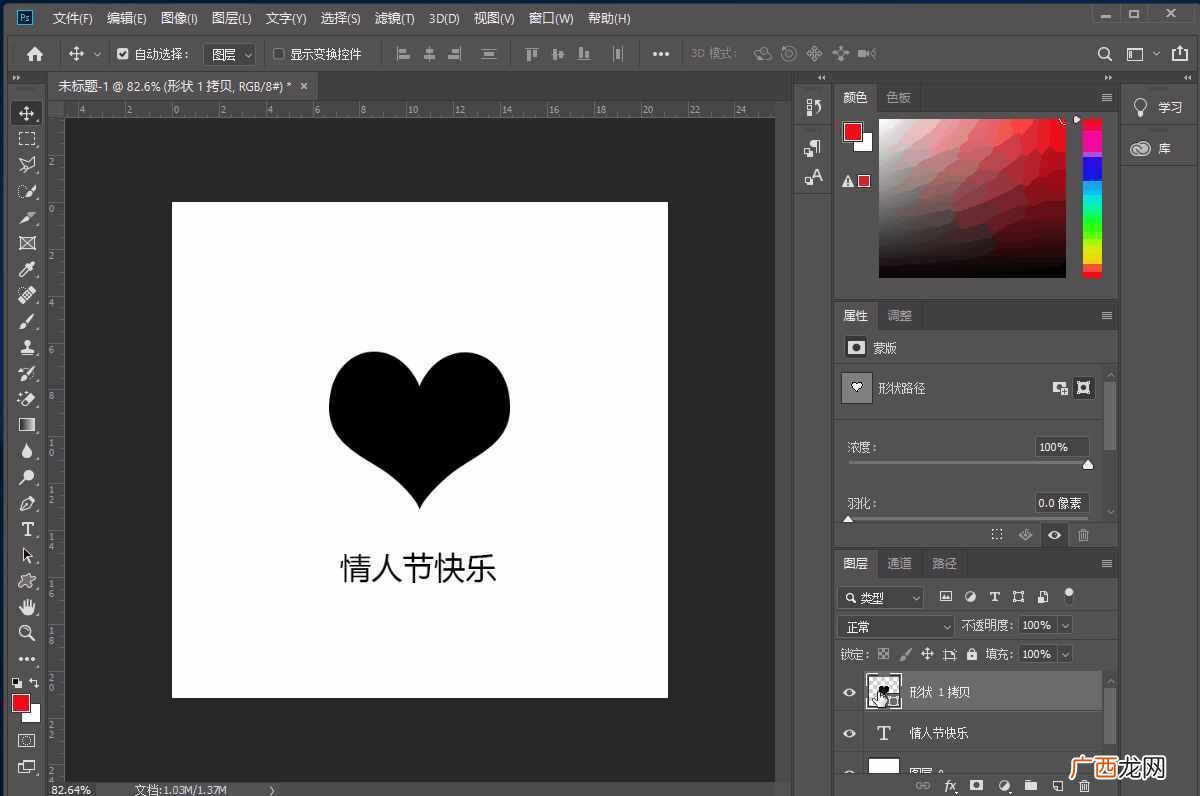The height and width of the screenshot is (796, 1200).
Task: Open the 学习 panel button
Action: pyautogui.click(x=1157, y=107)
